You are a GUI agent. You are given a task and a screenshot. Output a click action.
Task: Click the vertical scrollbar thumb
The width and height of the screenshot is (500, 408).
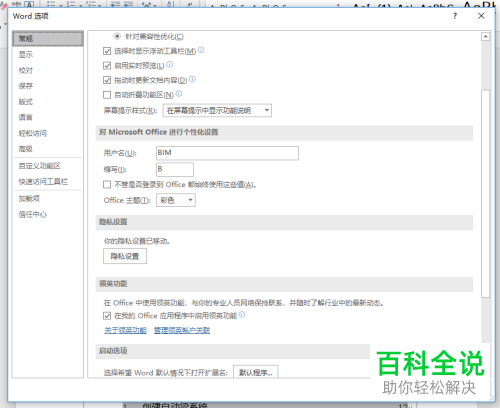[x=486, y=193]
